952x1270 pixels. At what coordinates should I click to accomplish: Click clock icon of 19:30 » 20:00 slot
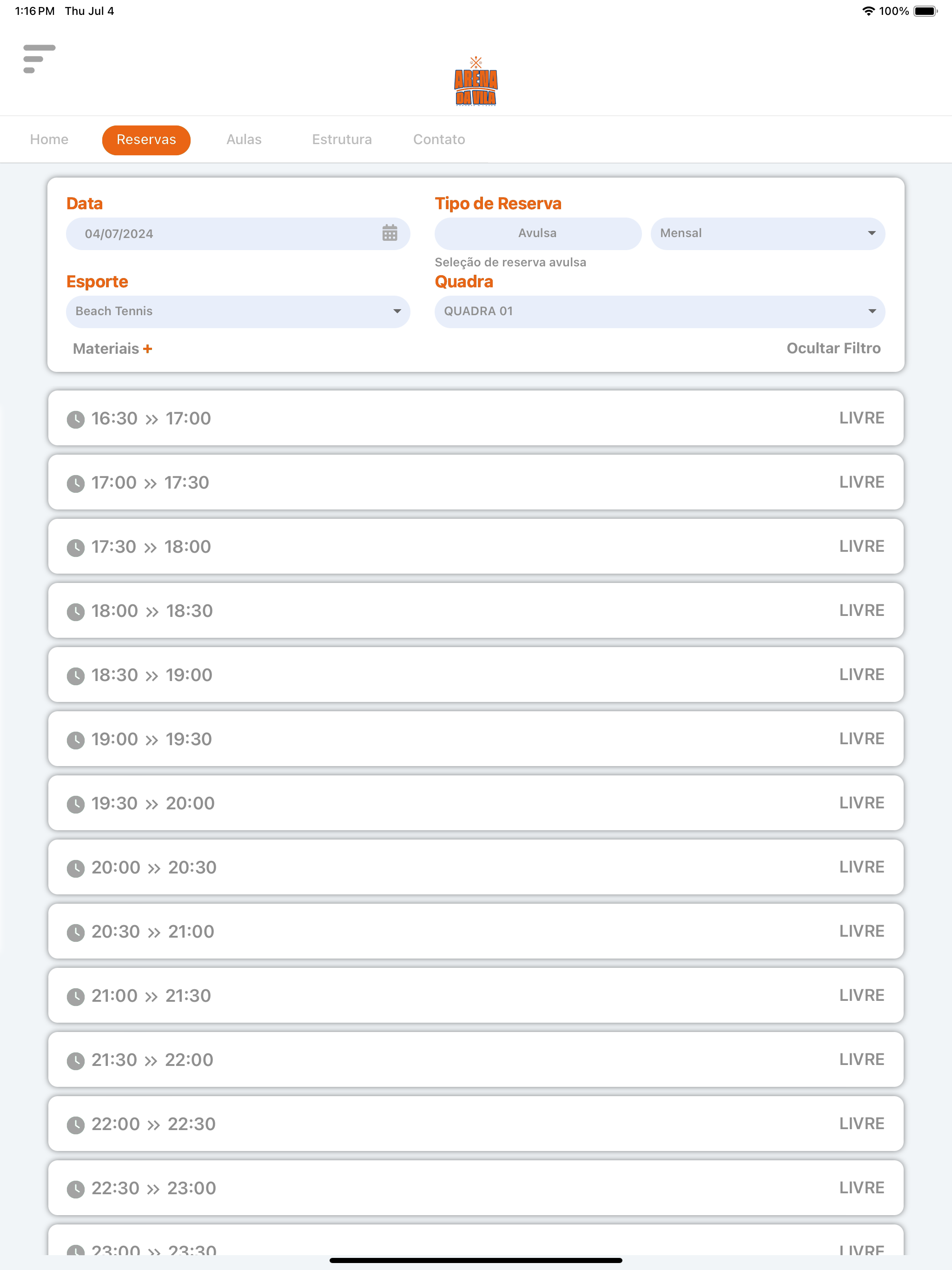pyautogui.click(x=76, y=804)
